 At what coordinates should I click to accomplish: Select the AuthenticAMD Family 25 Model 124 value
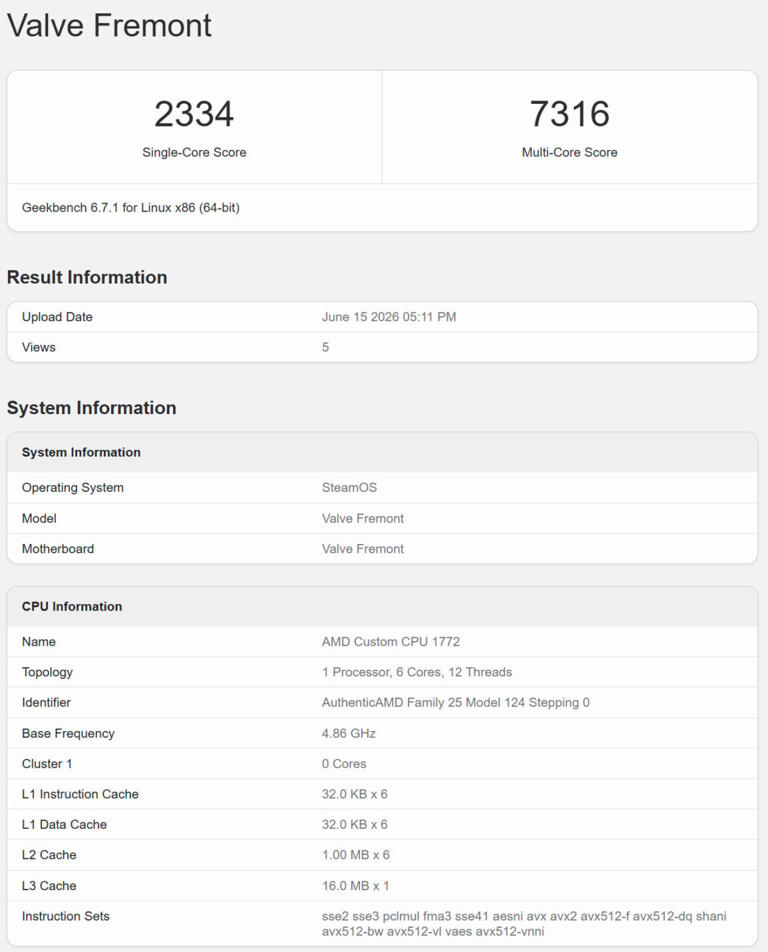click(455, 702)
